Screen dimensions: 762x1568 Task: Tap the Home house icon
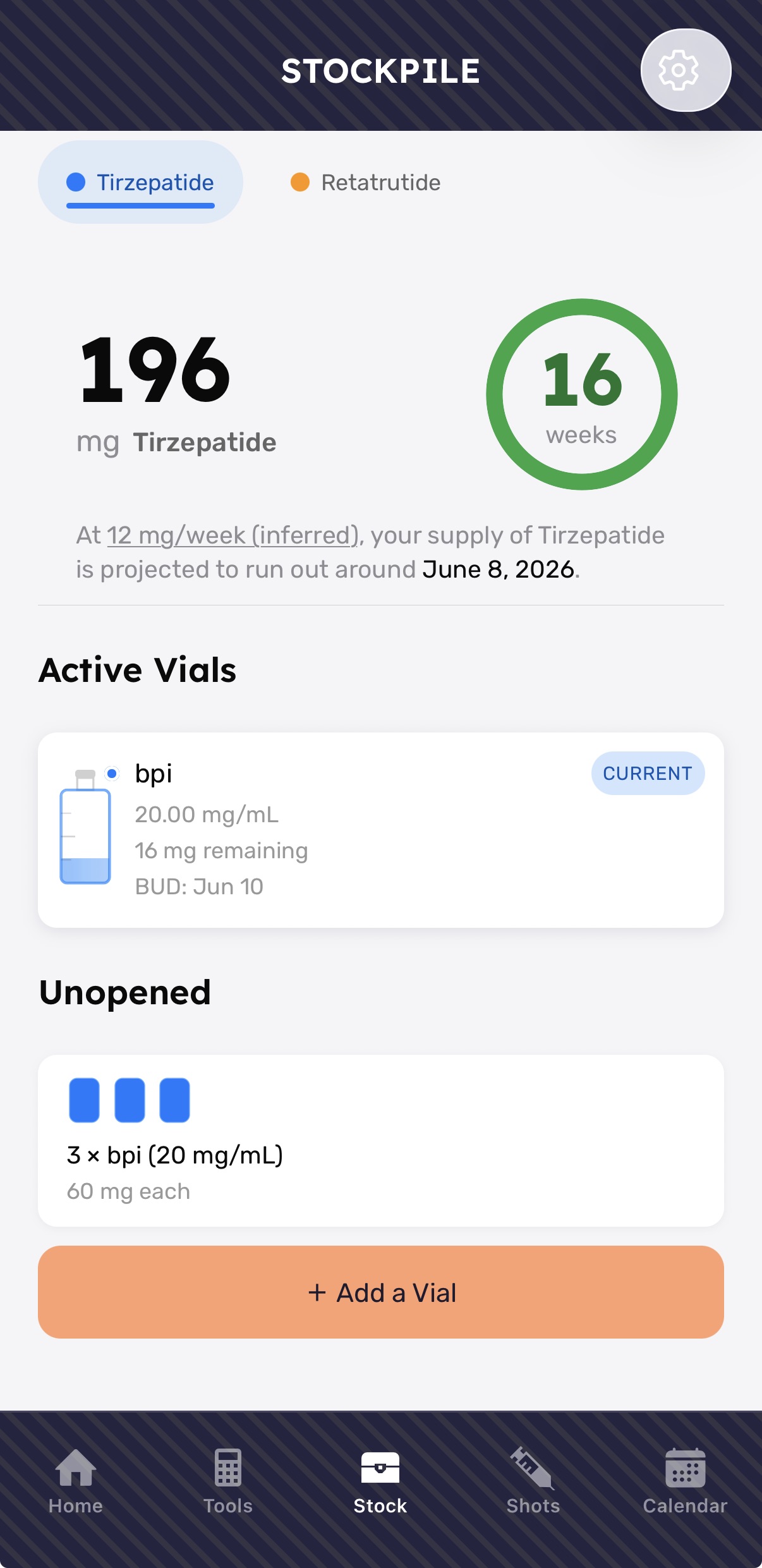click(76, 1468)
